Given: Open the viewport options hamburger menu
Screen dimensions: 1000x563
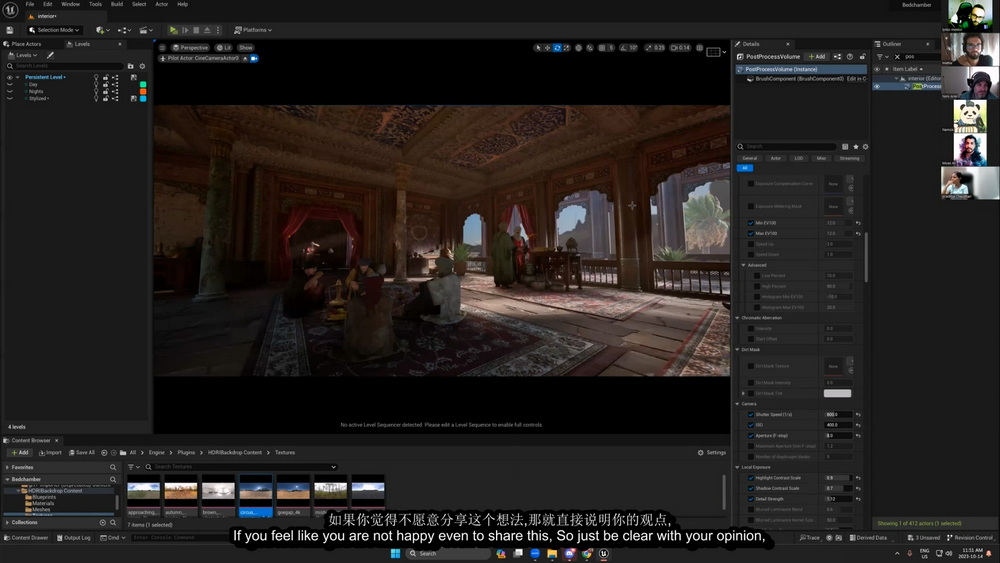Looking at the screenshot, I should tap(163, 48).
